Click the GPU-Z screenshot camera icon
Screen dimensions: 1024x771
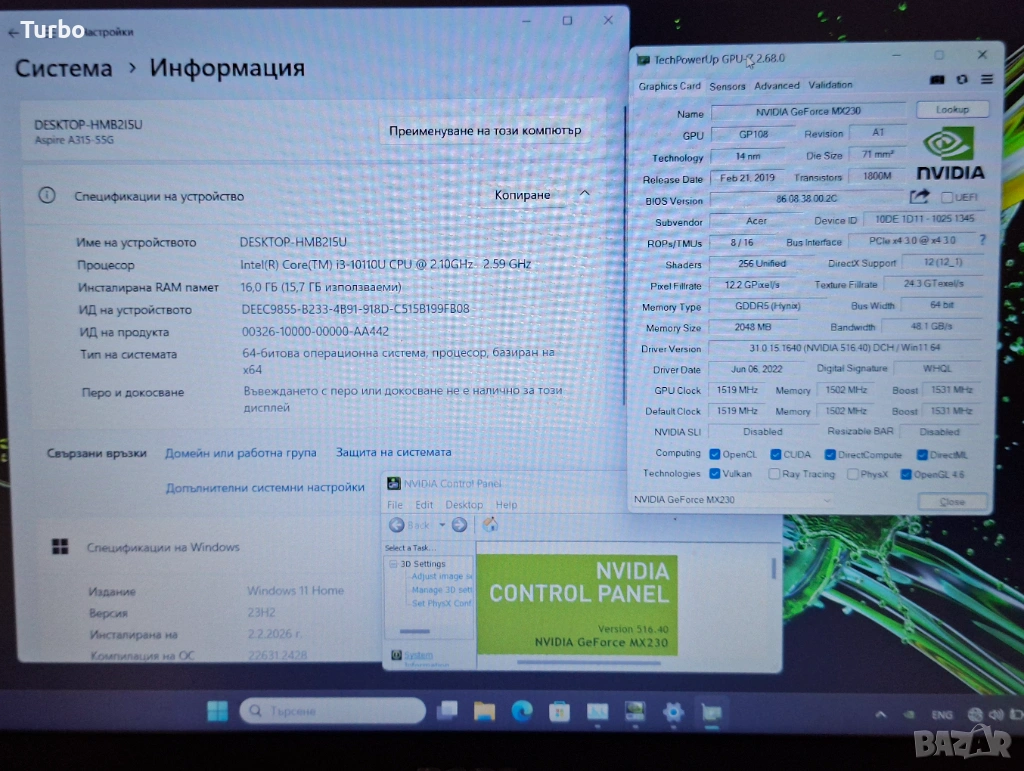coord(937,80)
